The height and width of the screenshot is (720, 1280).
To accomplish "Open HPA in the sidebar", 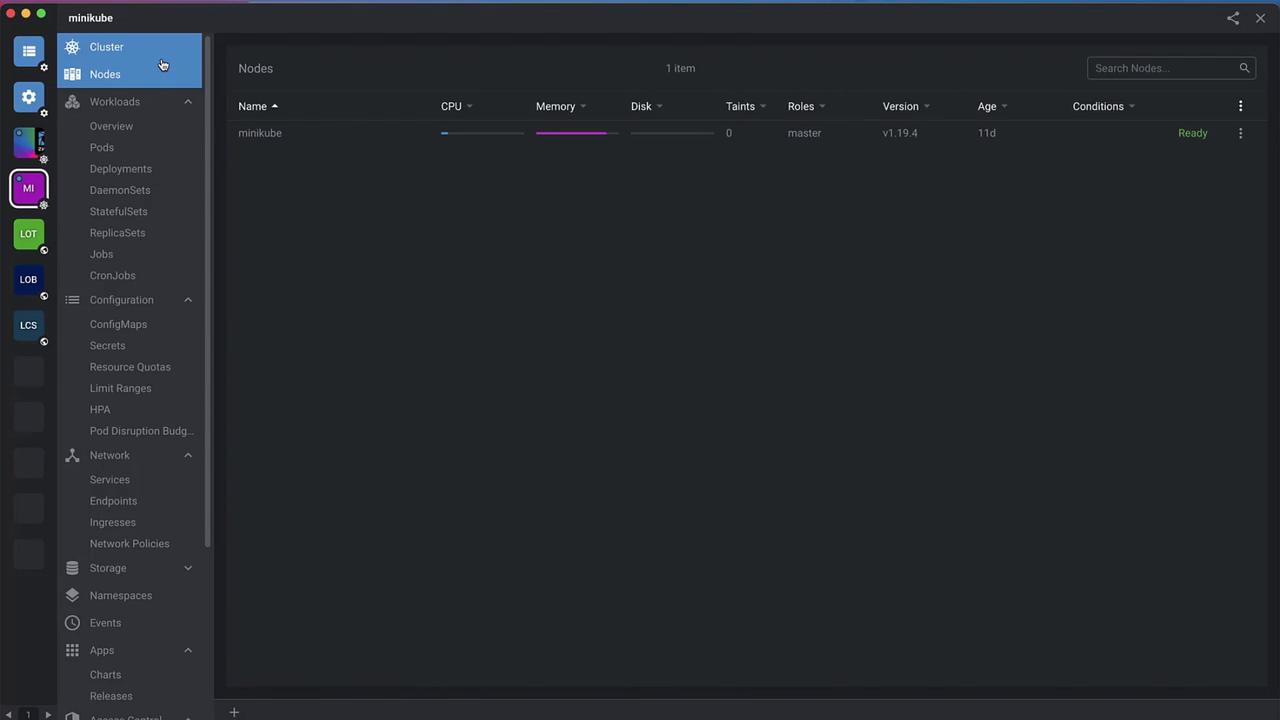I will [100, 410].
